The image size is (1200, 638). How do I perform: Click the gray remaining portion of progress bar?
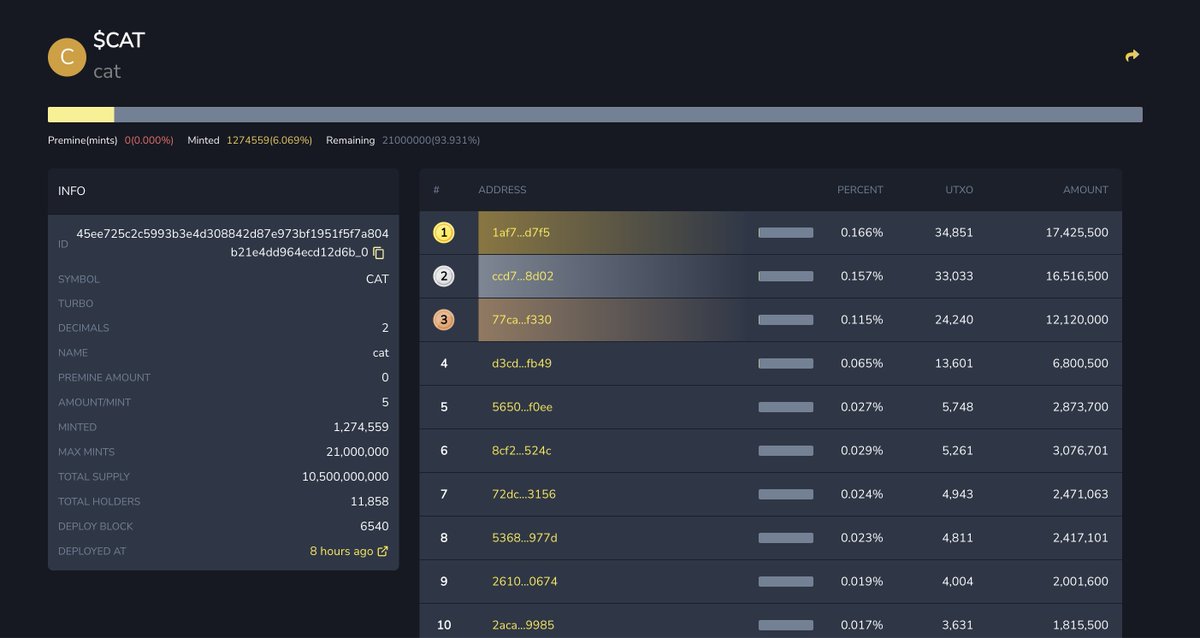click(628, 115)
